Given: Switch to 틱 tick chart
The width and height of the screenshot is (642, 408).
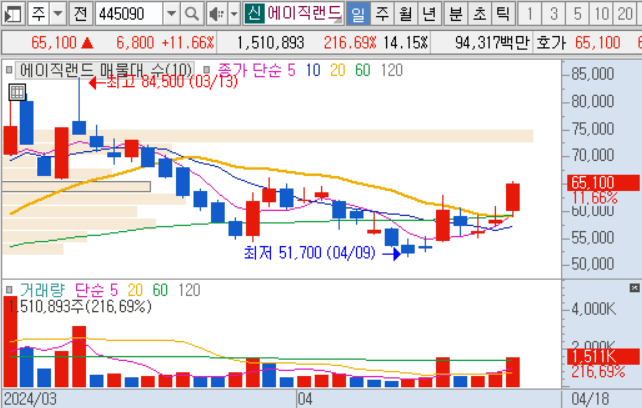Looking at the screenshot, I should pyautogui.click(x=503, y=14).
